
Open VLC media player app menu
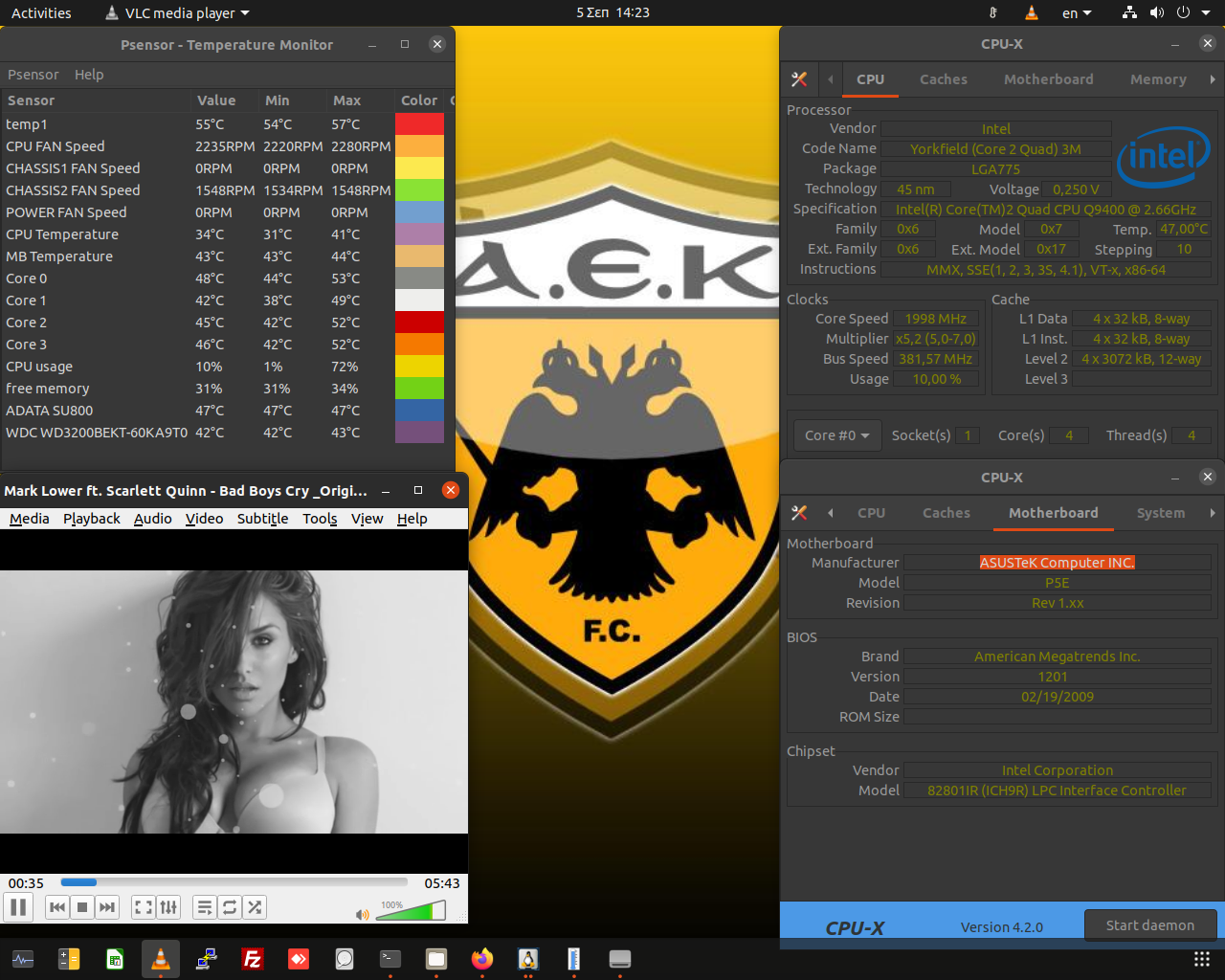pos(176,13)
